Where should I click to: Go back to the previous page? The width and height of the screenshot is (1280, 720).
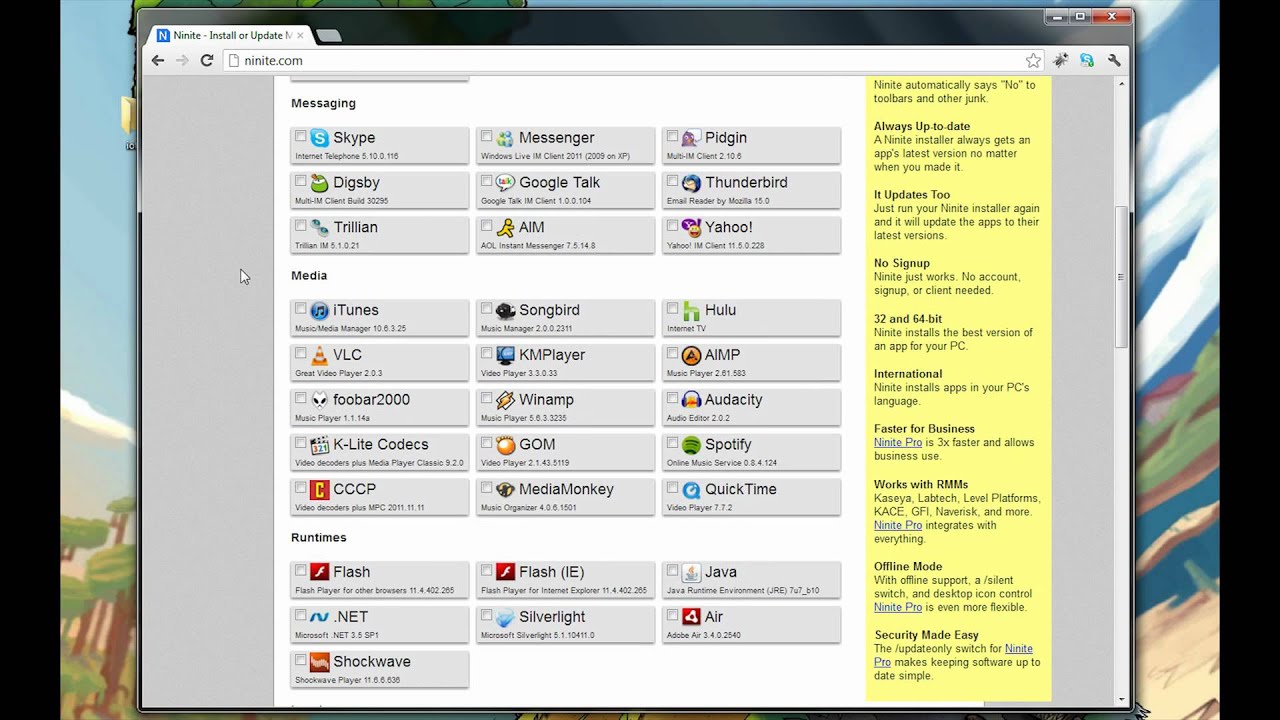(158, 60)
